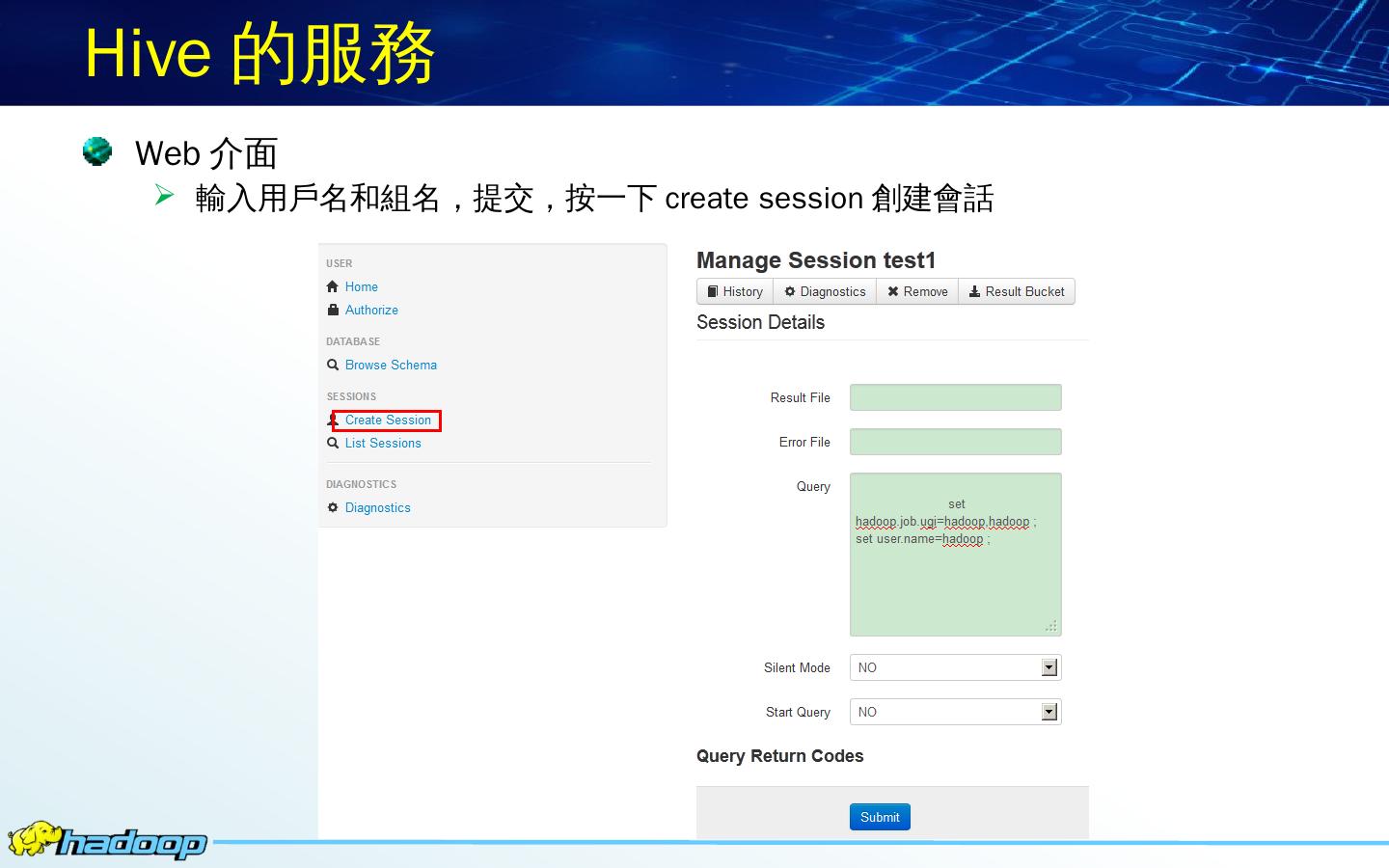Click the "Query" field label
1389x868 pixels.
[813, 486]
